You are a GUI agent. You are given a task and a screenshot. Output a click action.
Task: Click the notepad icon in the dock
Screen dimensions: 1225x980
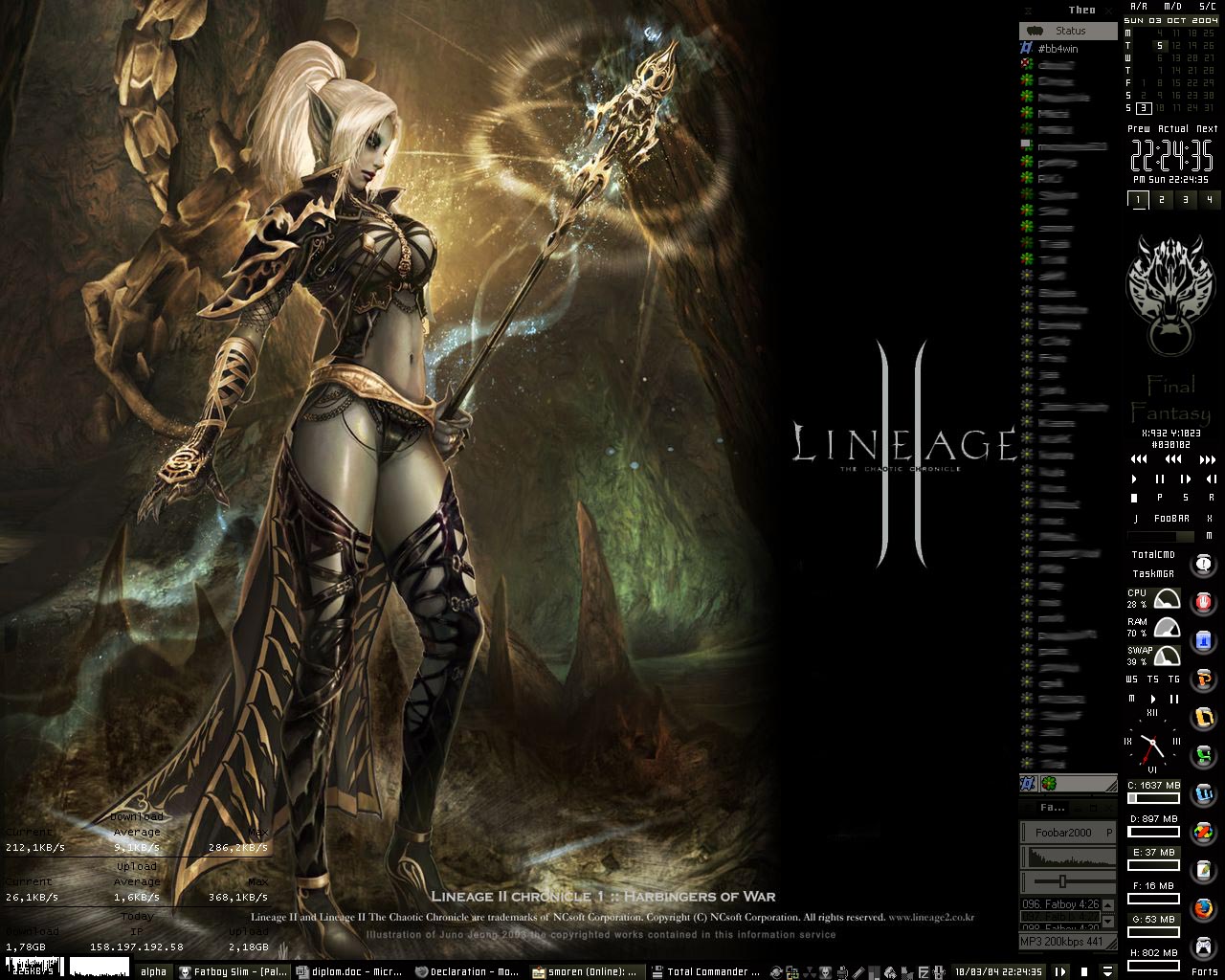[x=1203, y=870]
